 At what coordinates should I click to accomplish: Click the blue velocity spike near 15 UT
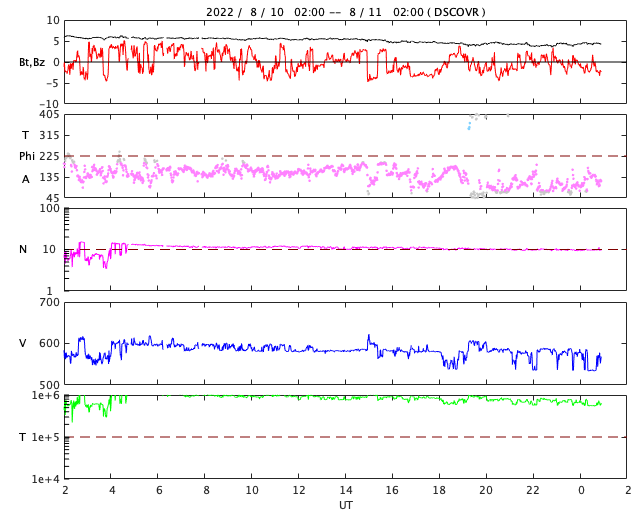[369, 340]
